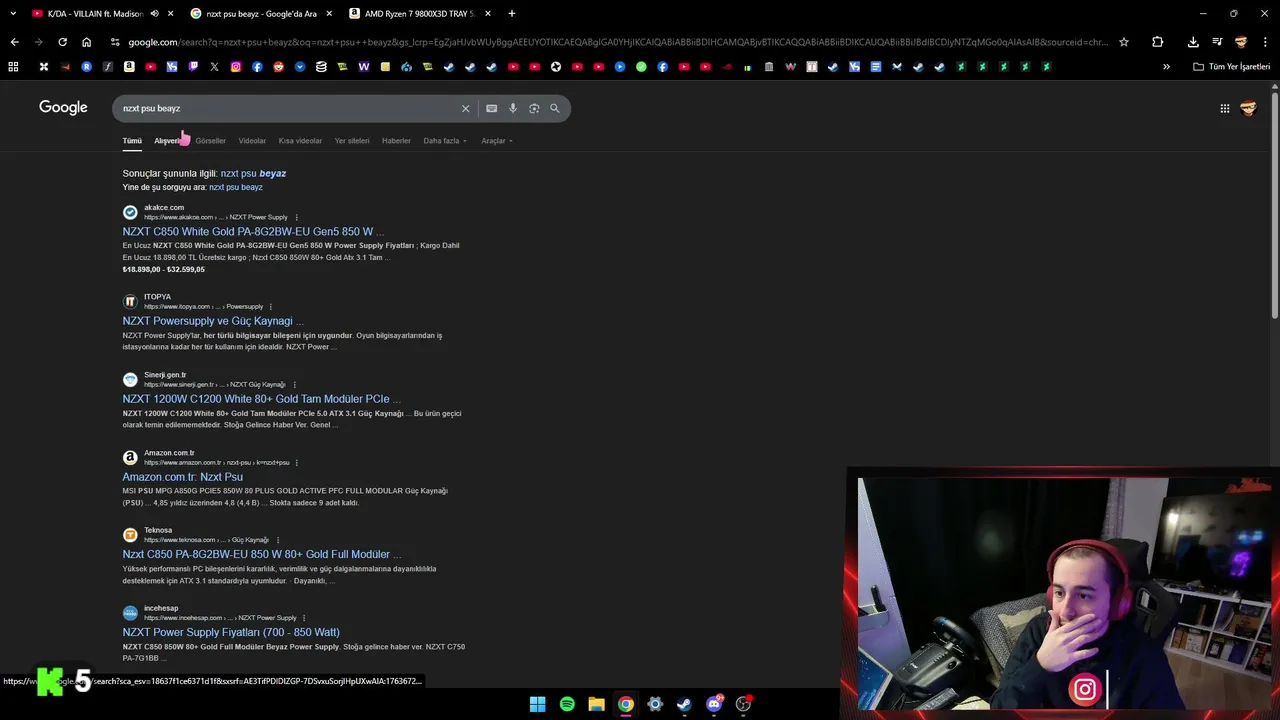Mute the K/DA VILLAIN tab audio
Image resolution: width=1280 pixels, height=720 pixels.
(x=154, y=14)
